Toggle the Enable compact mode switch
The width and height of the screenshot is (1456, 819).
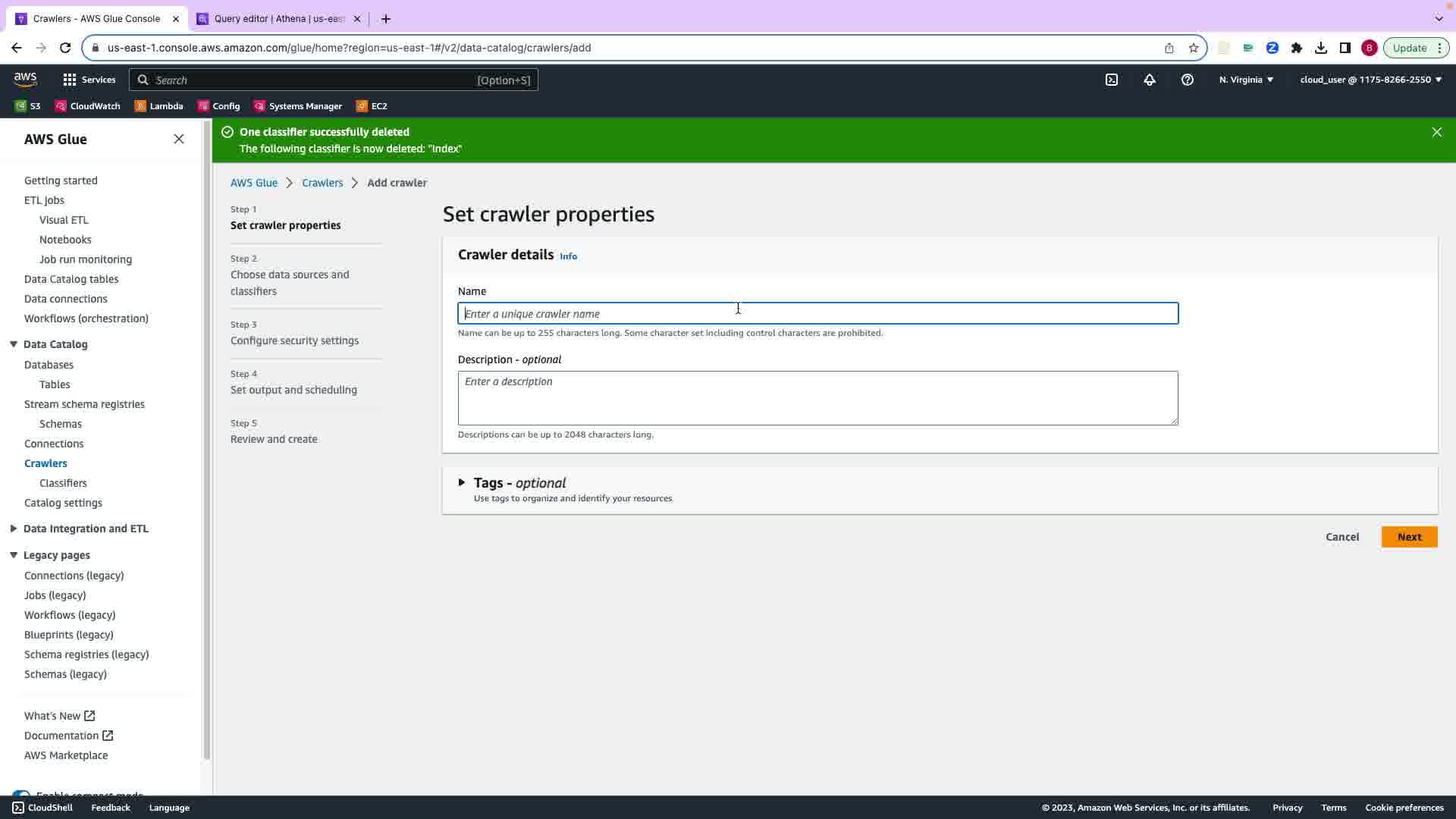[x=21, y=794]
